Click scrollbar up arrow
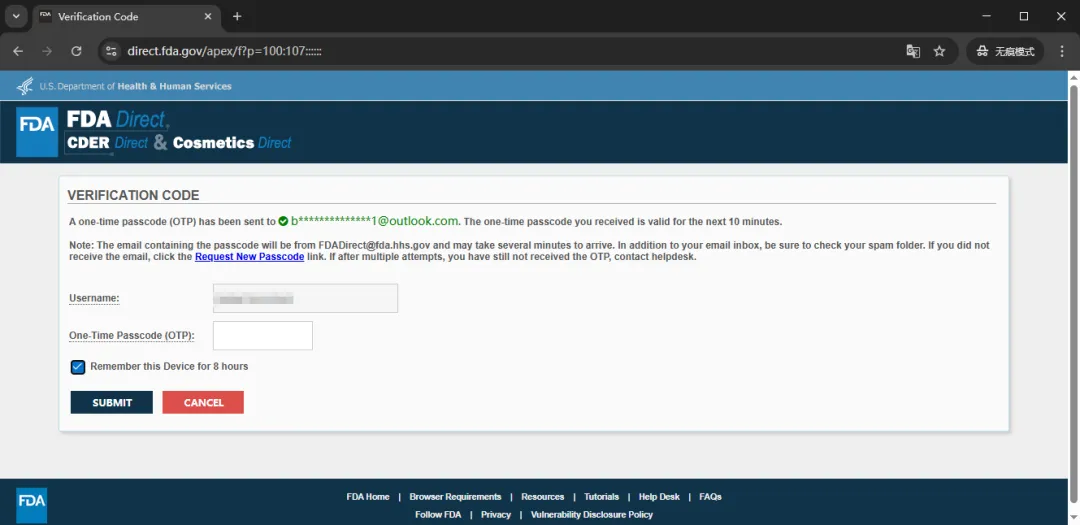 tap(1073, 76)
